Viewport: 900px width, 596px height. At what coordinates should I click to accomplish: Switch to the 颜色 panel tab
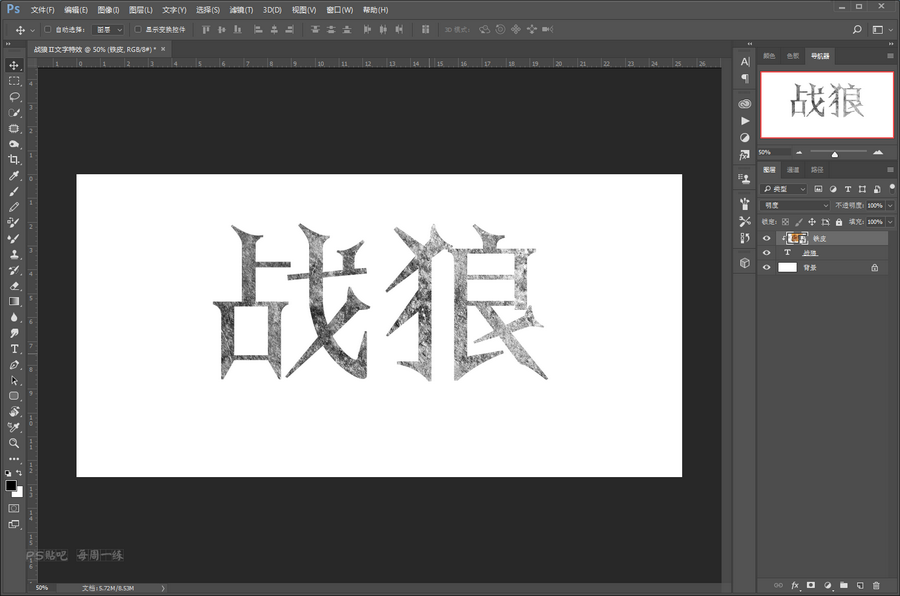coord(769,56)
